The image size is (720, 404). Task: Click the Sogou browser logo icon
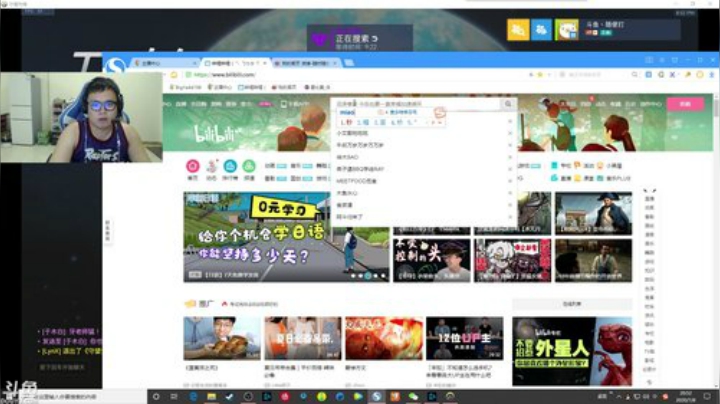click(114, 66)
